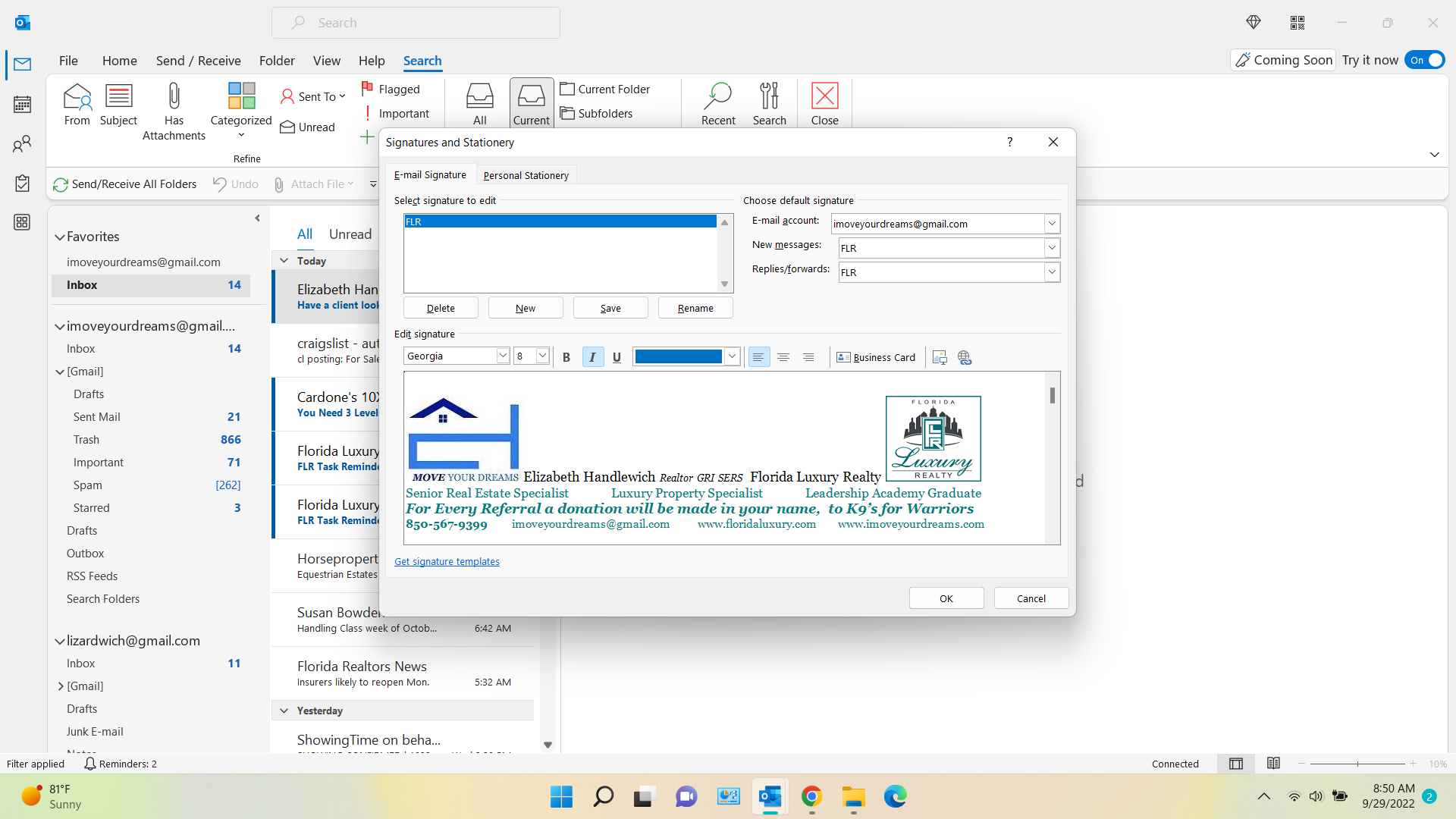Insert Business Card into signature

[876, 357]
